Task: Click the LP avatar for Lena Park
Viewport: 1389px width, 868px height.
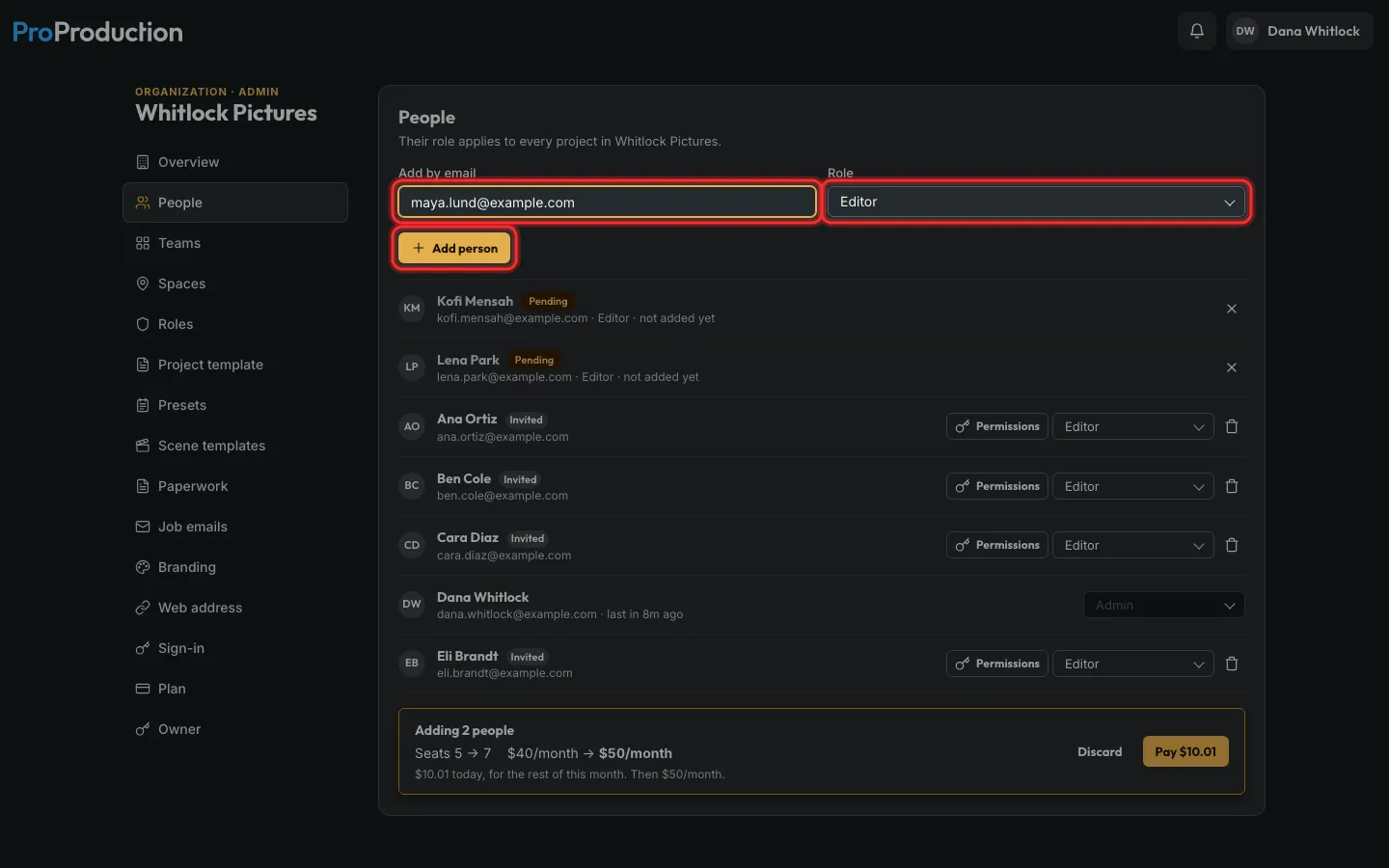Action: [x=412, y=367]
